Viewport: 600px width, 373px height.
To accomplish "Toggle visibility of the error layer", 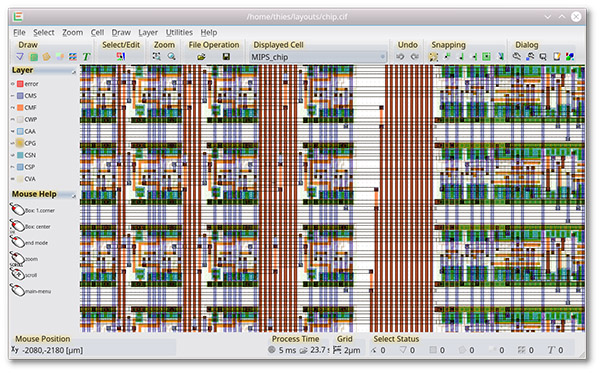I will (13, 84).
